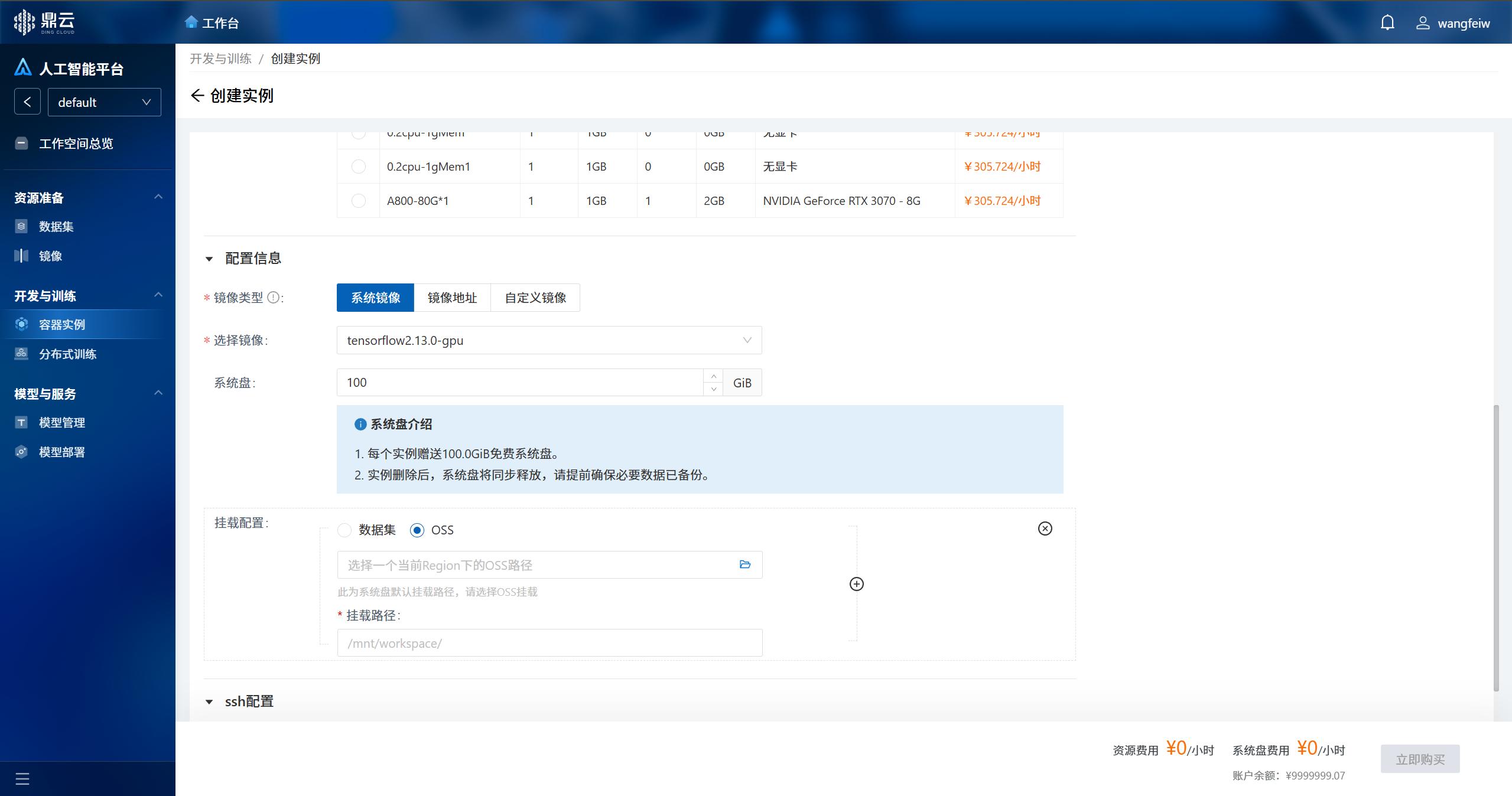Click the OSS path selection field
This screenshot has height=796, width=1512.
549,565
